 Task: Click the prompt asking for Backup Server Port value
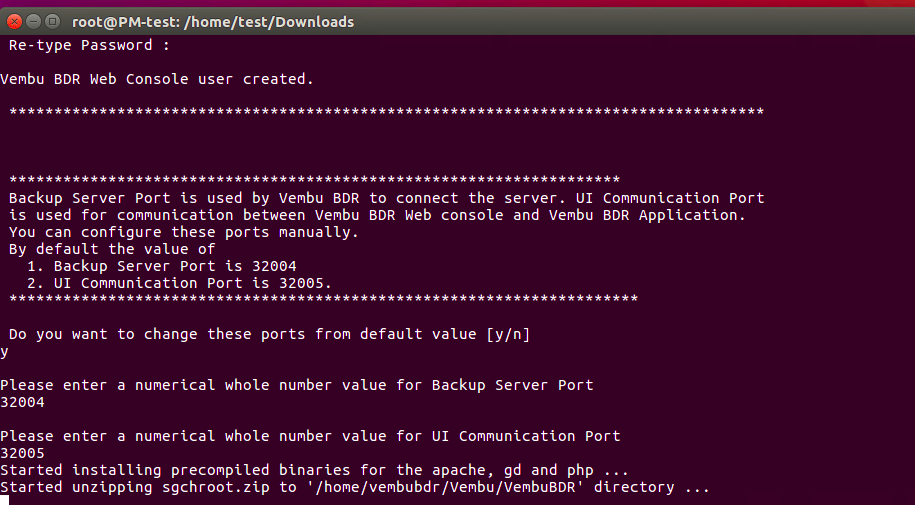(296, 385)
